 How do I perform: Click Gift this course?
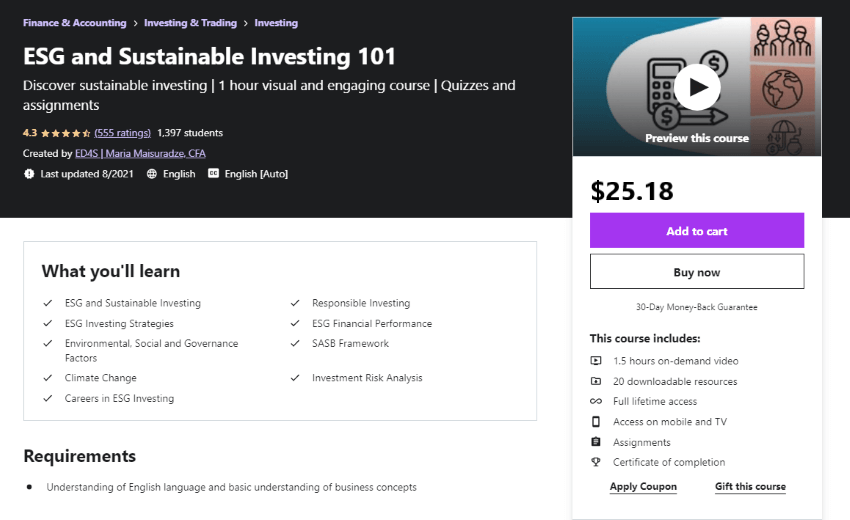[x=750, y=486]
